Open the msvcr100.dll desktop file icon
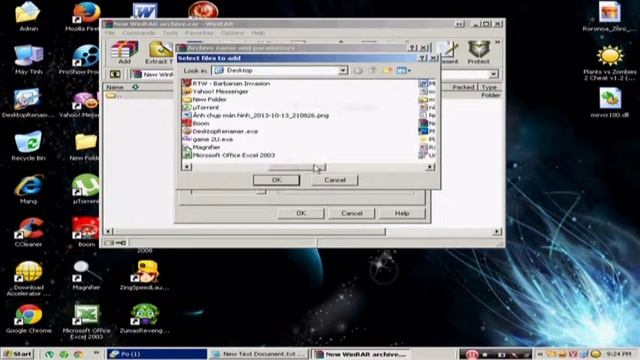Viewport: 640px width, 360px height. pos(610,103)
